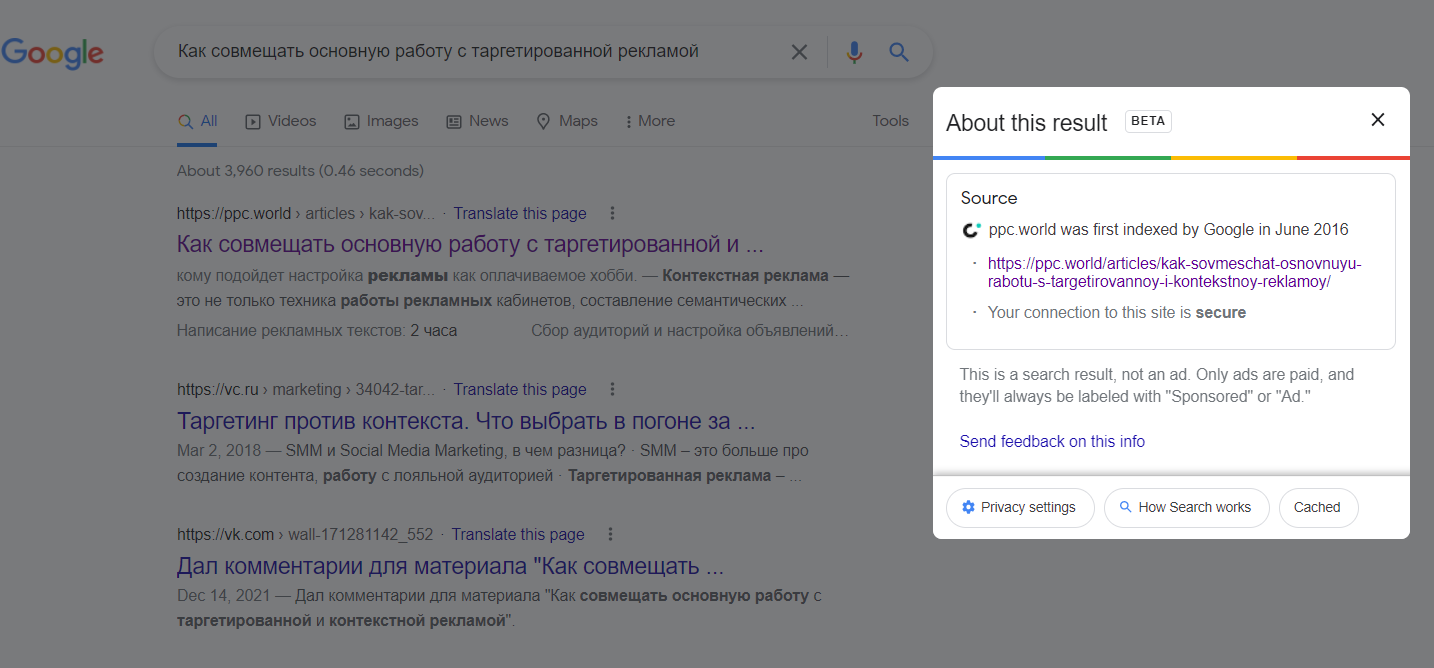Close the About this result panel
The width and height of the screenshot is (1434, 668).
click(x=1377, y=120)
